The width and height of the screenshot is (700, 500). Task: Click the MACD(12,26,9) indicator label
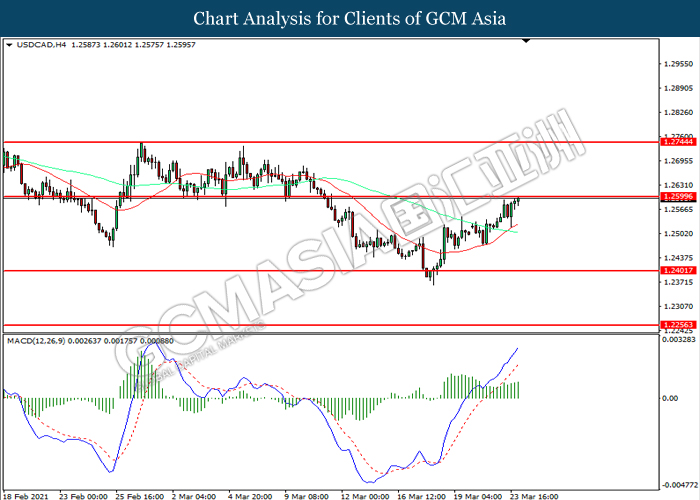click(x=36, y=341)
